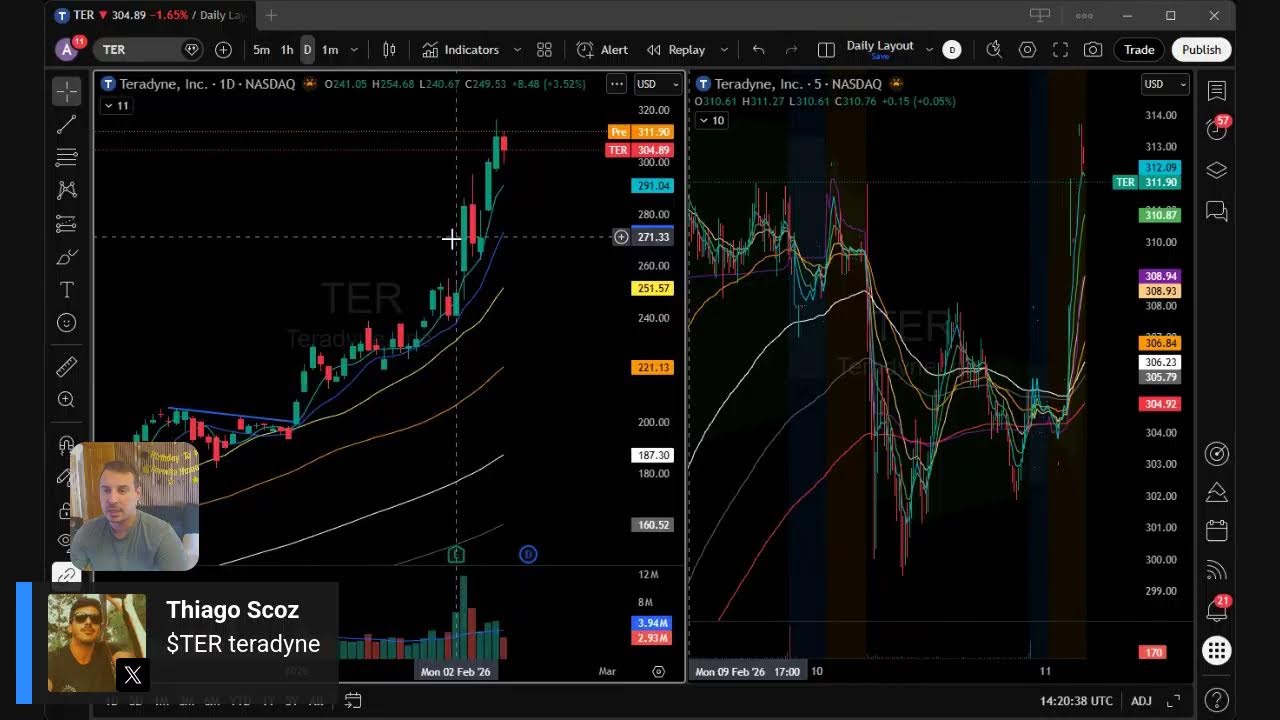Start bar Replay mode
Viewport: 1280px width, 720px height.
pyautogui.click(x=676, y=50)
